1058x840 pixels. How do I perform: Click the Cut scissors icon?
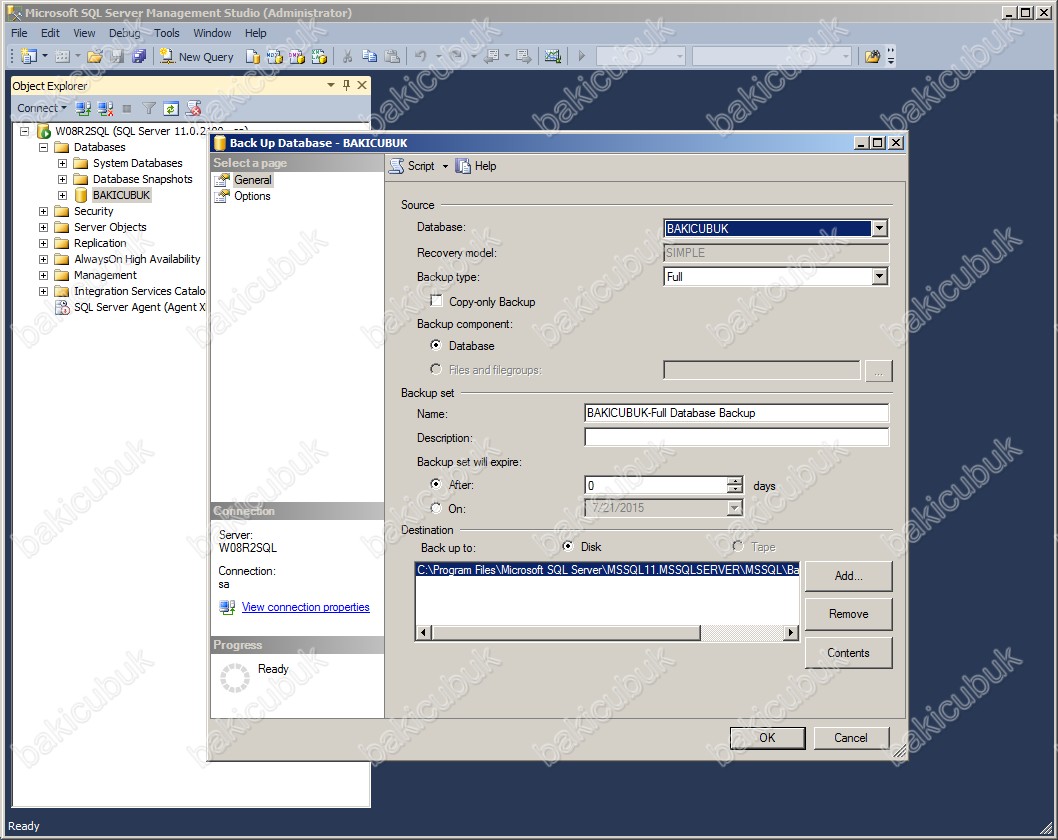347,57
